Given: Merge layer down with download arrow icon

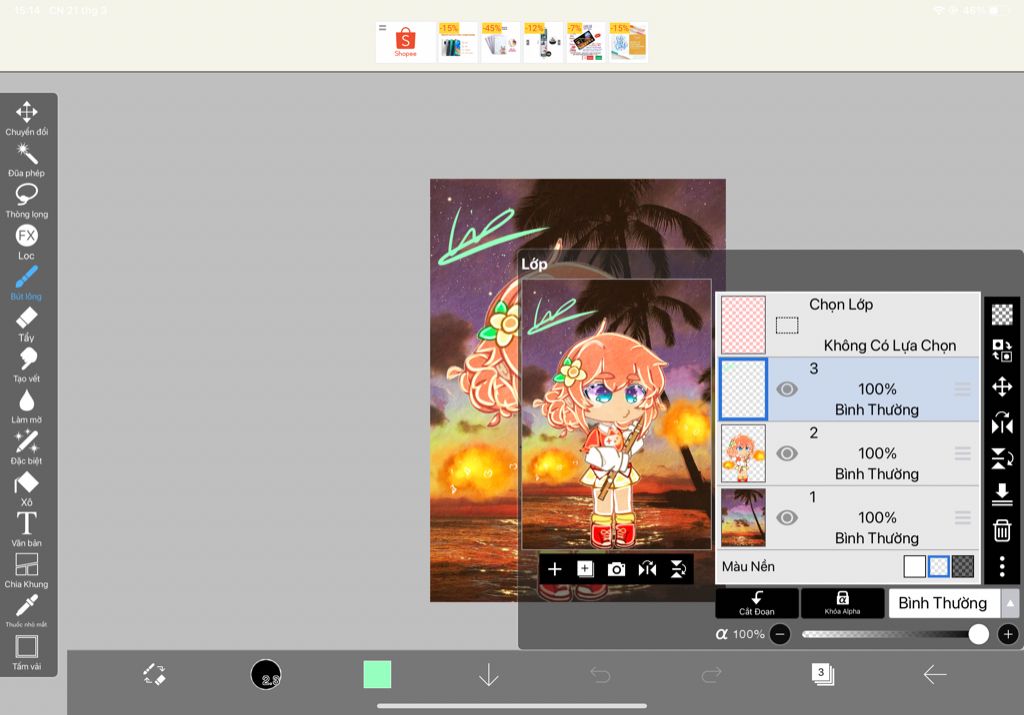Looking at the screenshot, I should point(1002,494).
